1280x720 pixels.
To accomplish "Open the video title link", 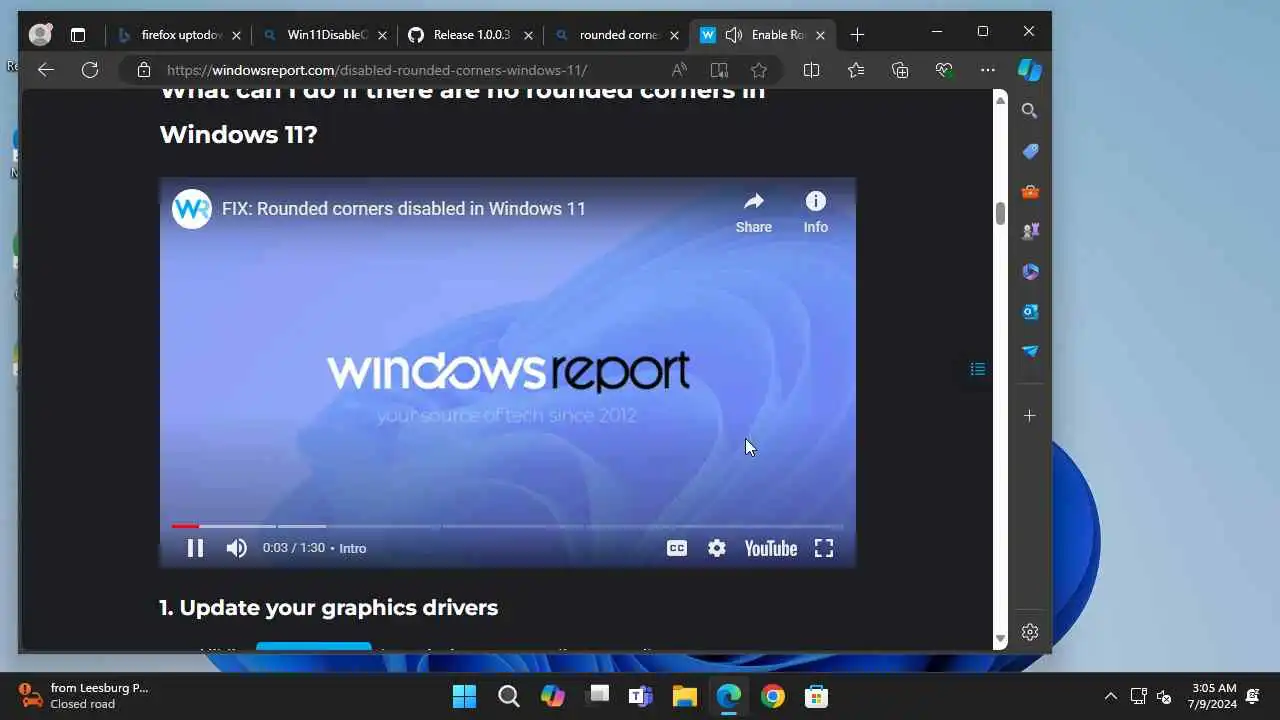I will [404, 209].
